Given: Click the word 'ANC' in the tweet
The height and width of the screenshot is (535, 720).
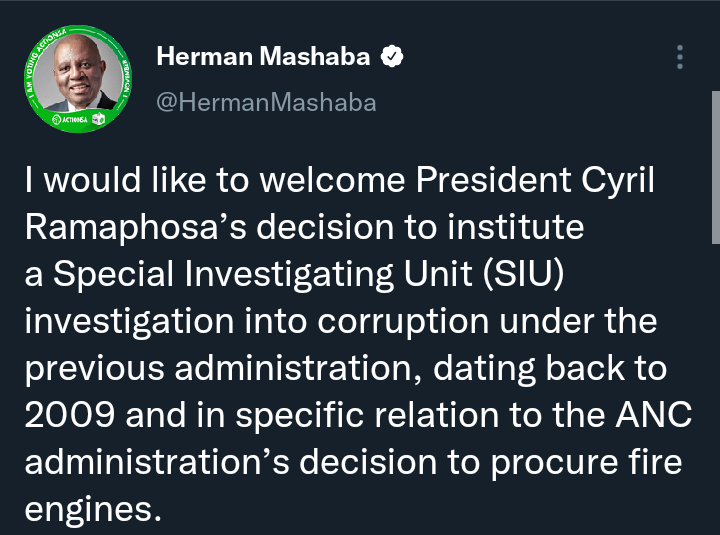Looking at the screenshot, I should (653, 415).
